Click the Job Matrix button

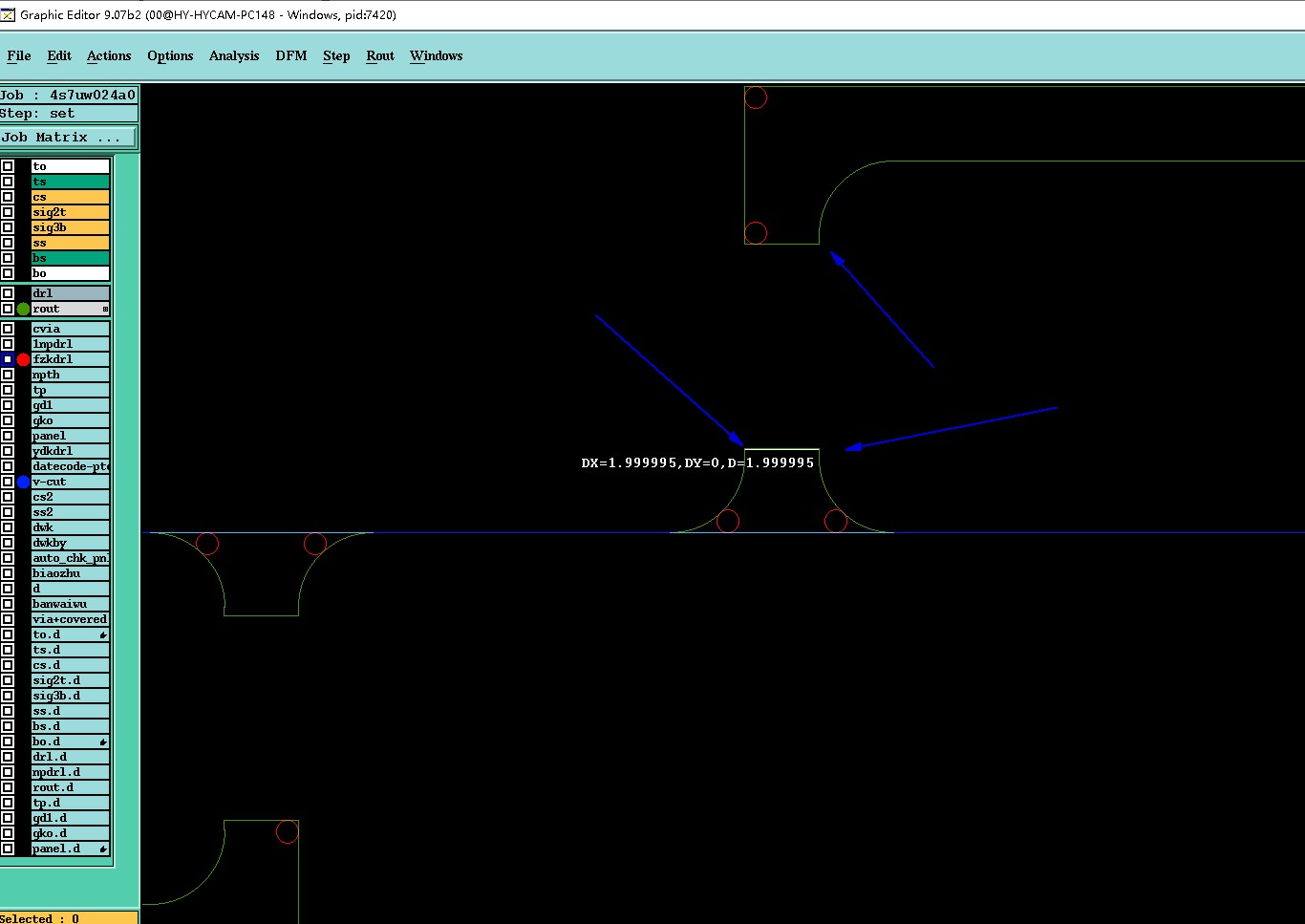[68, 138]
